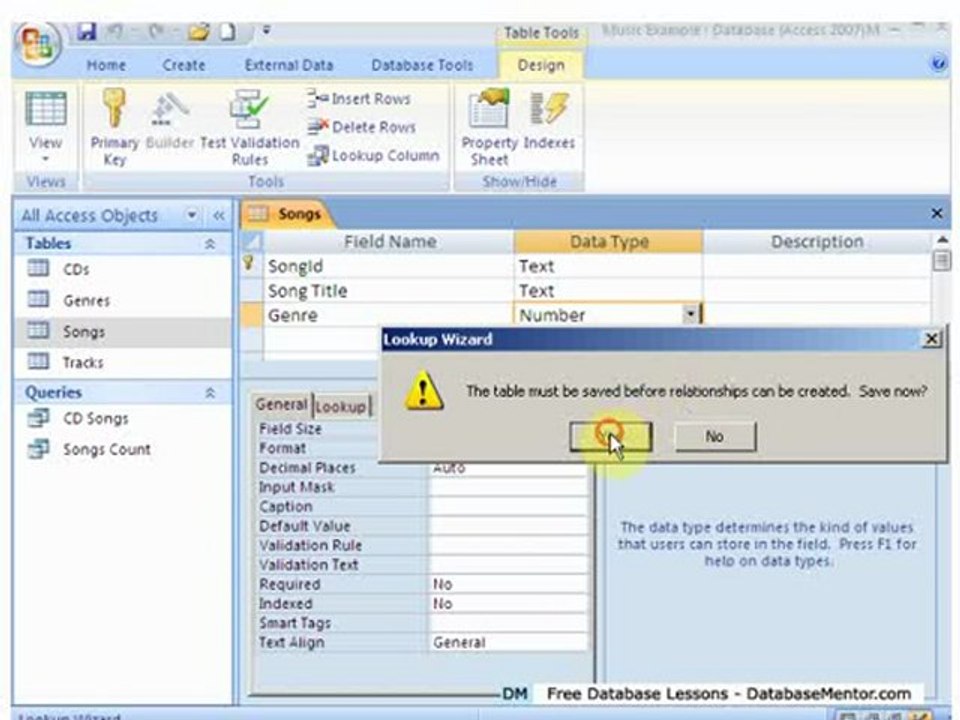Collapse the navigation pane shutter bar
The height and width of the screenshot is (720, 960).
[x=219, y=215]
